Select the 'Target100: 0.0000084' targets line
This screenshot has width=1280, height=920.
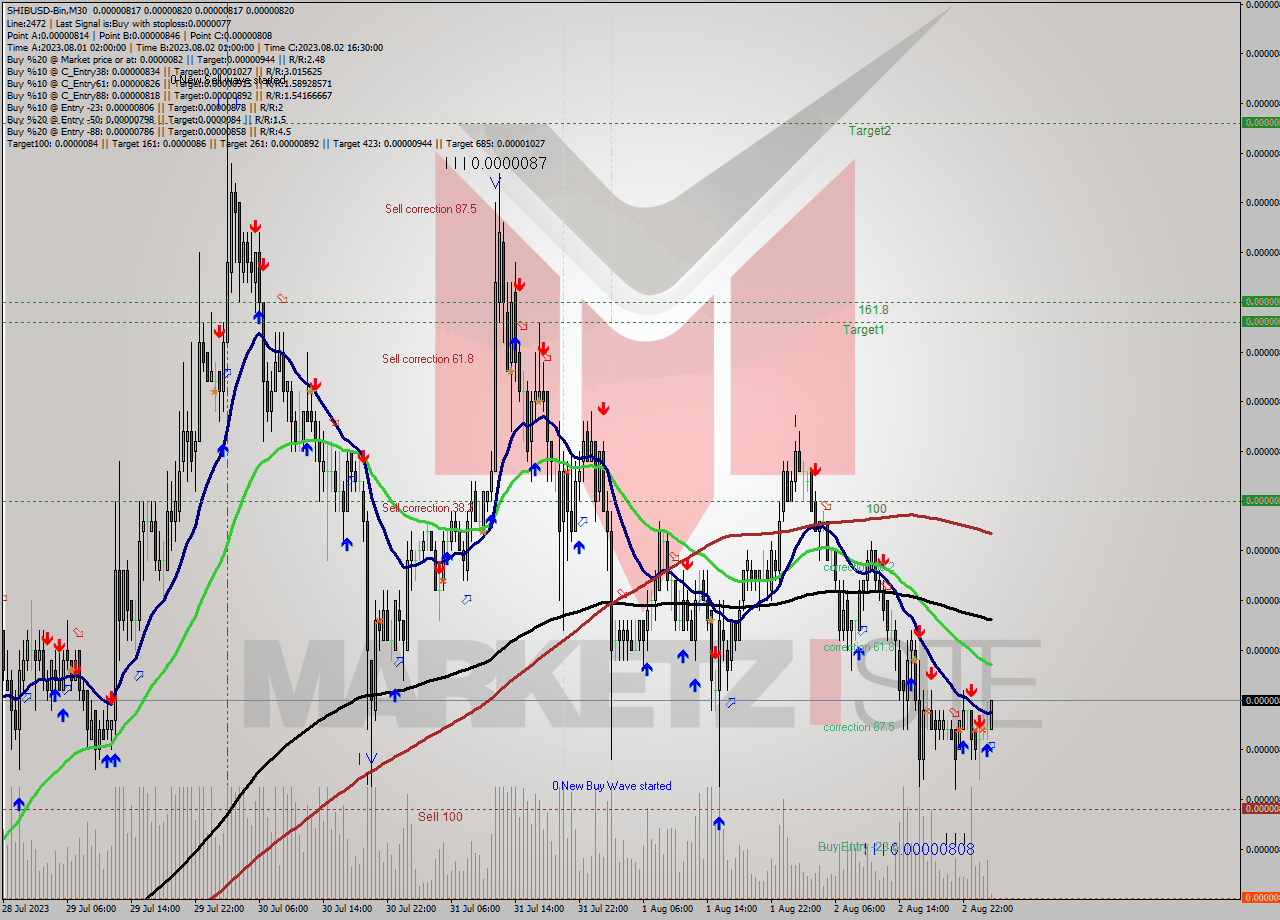point(276,143)
